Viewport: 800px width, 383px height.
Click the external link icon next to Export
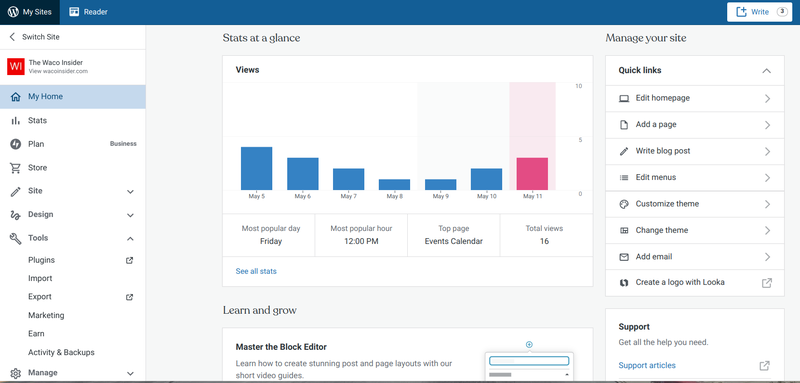130,297
